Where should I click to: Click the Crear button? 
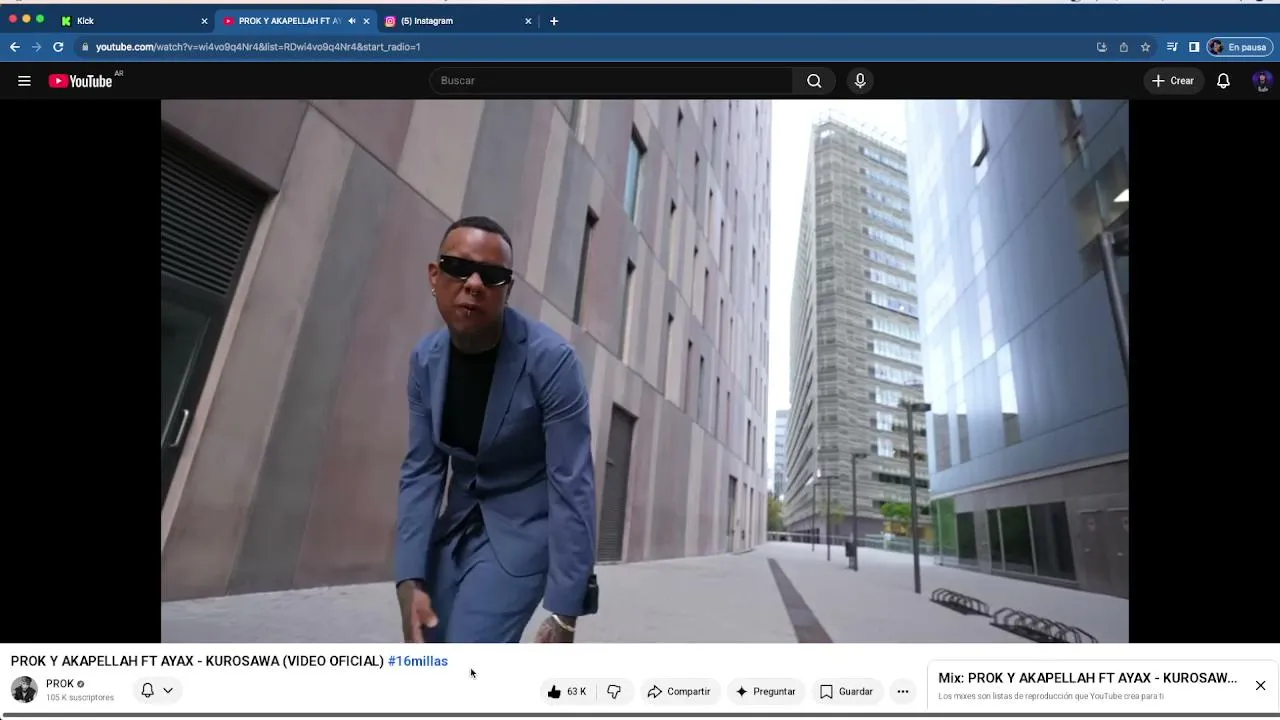coord(1173,81)
